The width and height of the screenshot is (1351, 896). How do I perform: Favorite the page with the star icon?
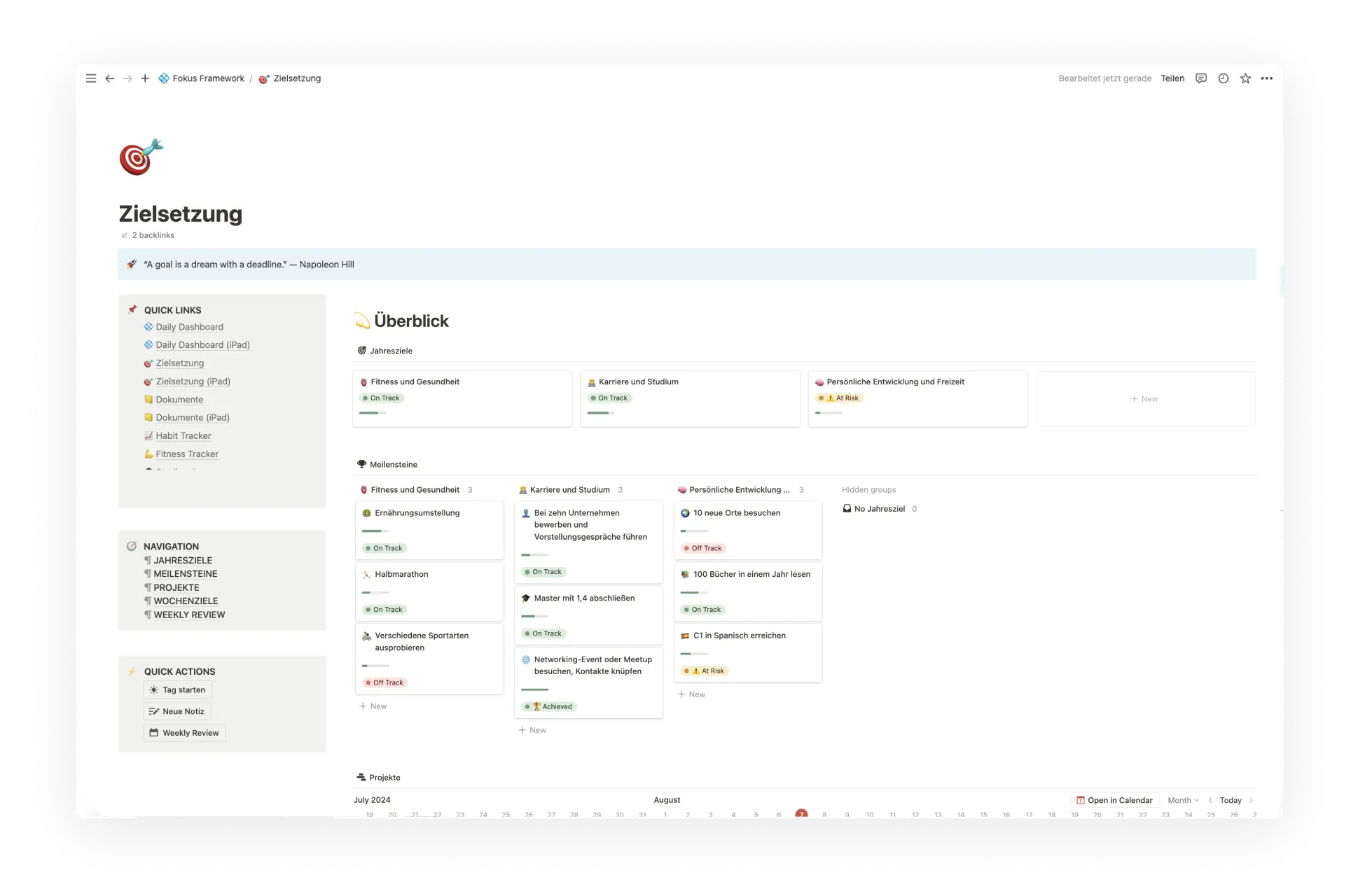[x=1245, y=78]
